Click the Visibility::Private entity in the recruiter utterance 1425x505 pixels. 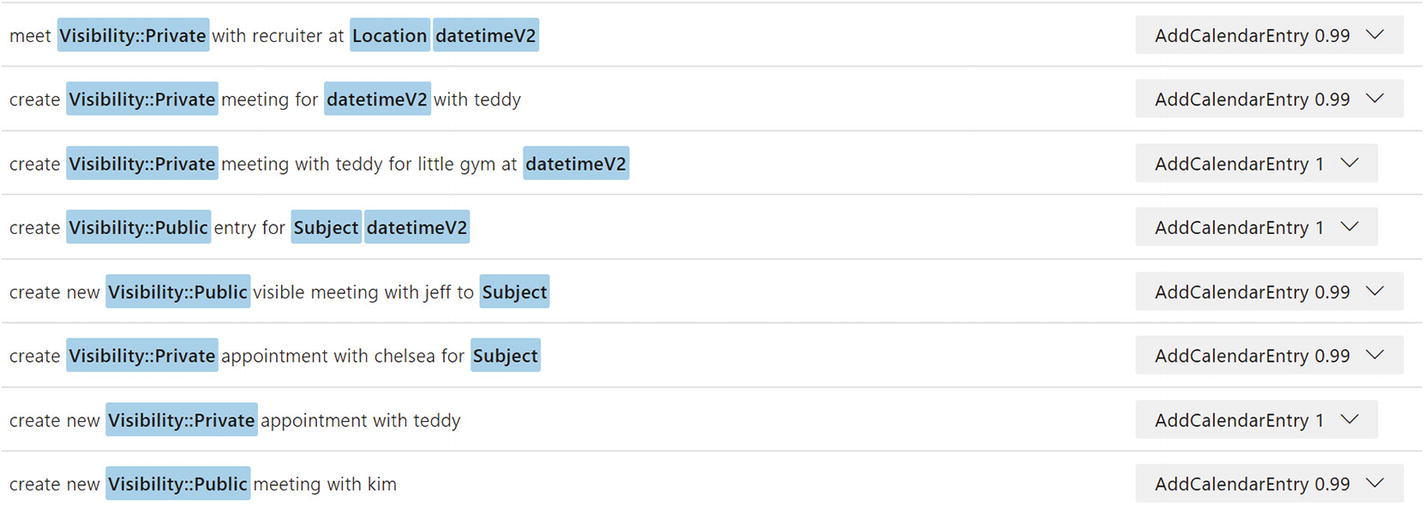(x=133, y=36)
